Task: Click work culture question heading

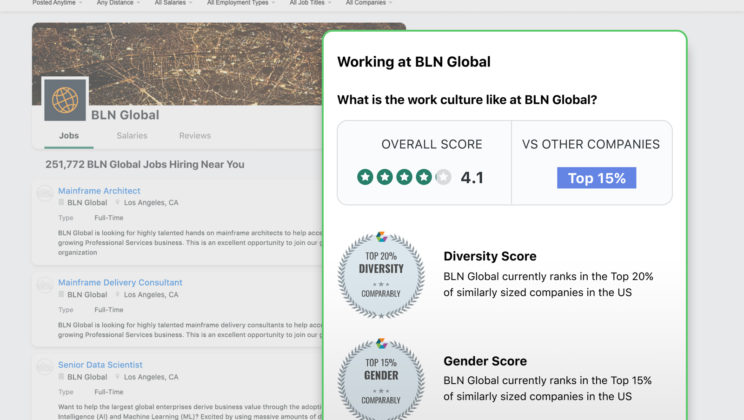Action: coord(467,100)
